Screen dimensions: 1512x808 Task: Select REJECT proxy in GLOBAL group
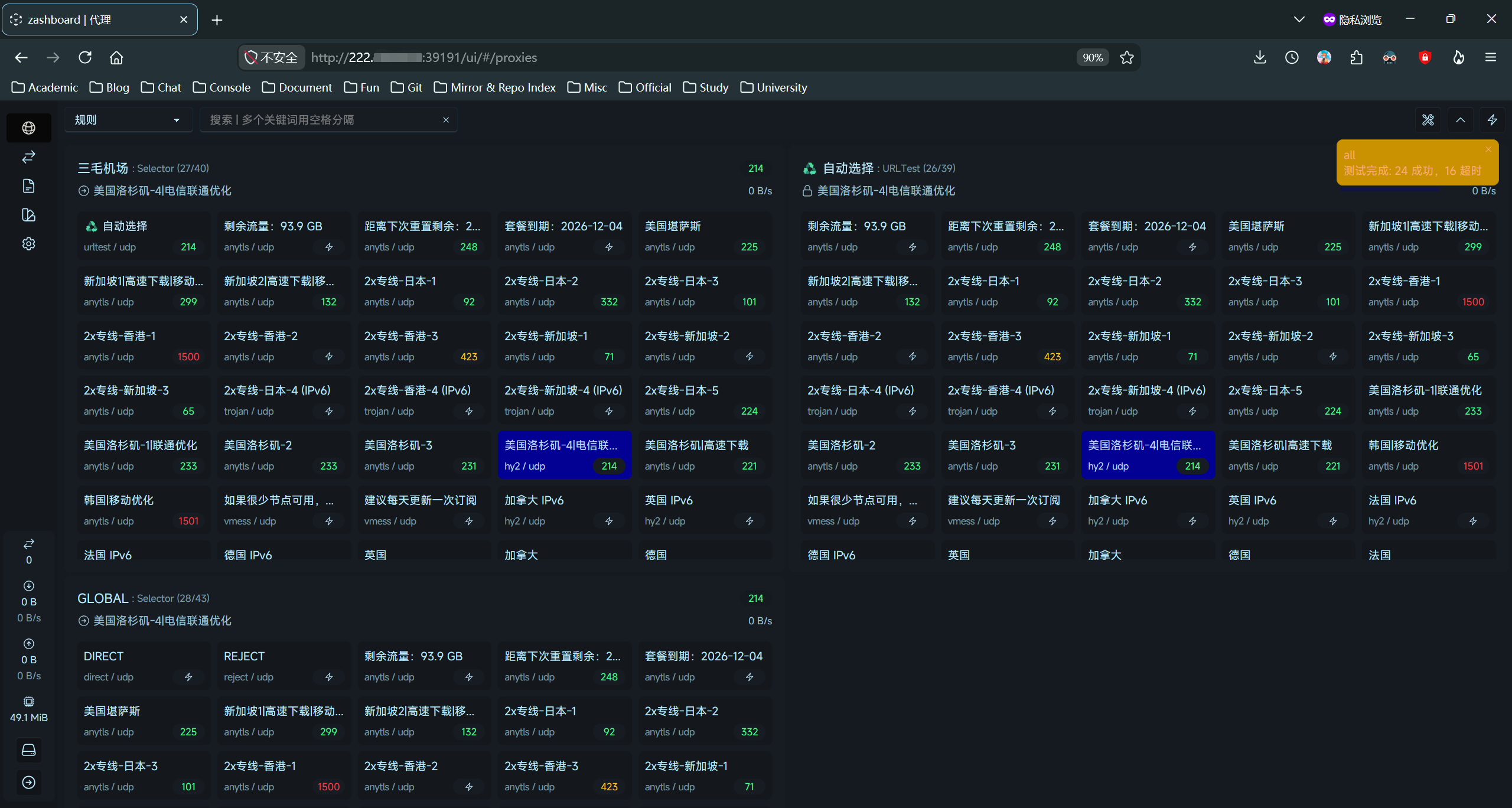[x=283, y=666]
